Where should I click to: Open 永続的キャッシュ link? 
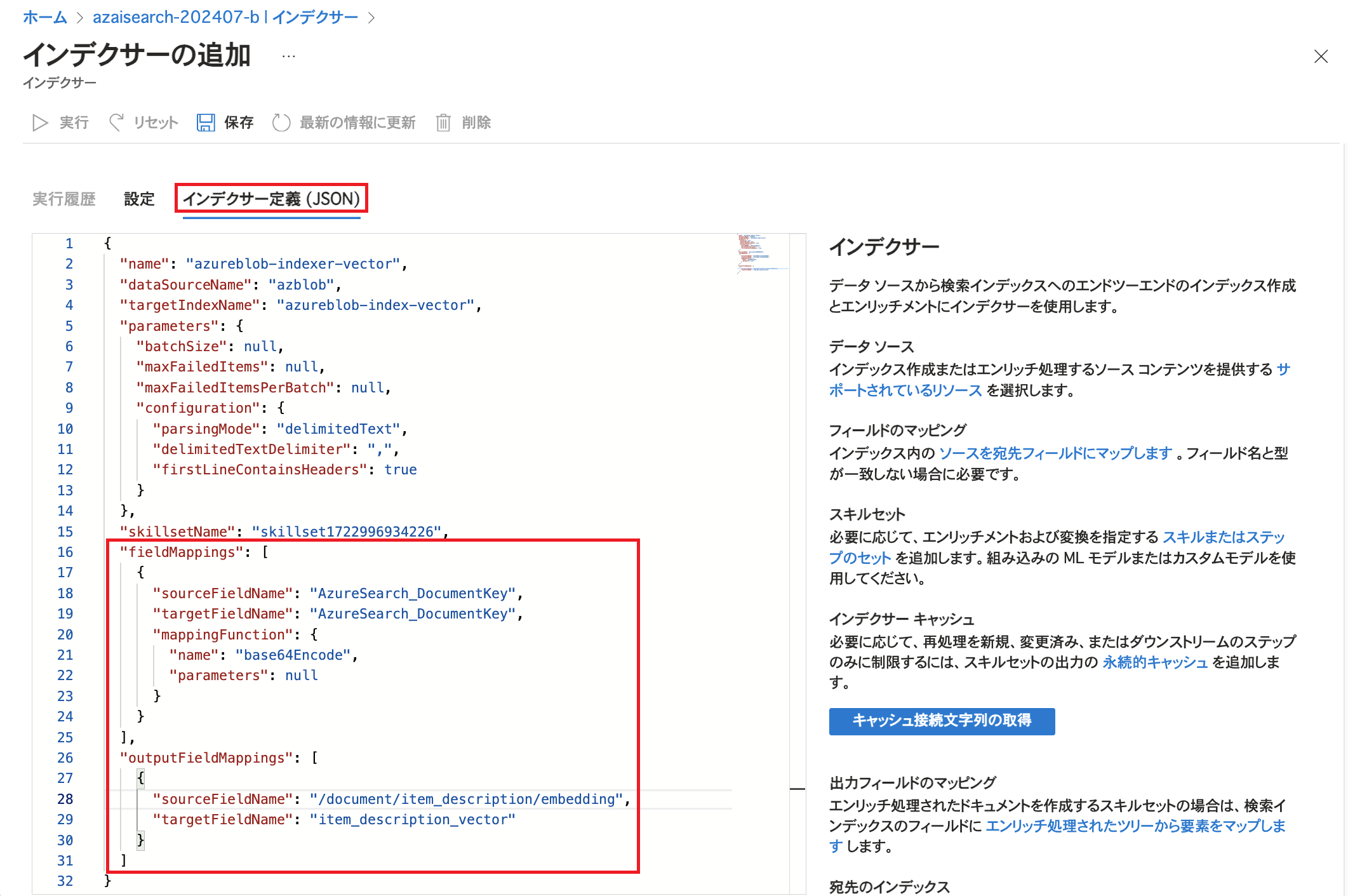1155,662
